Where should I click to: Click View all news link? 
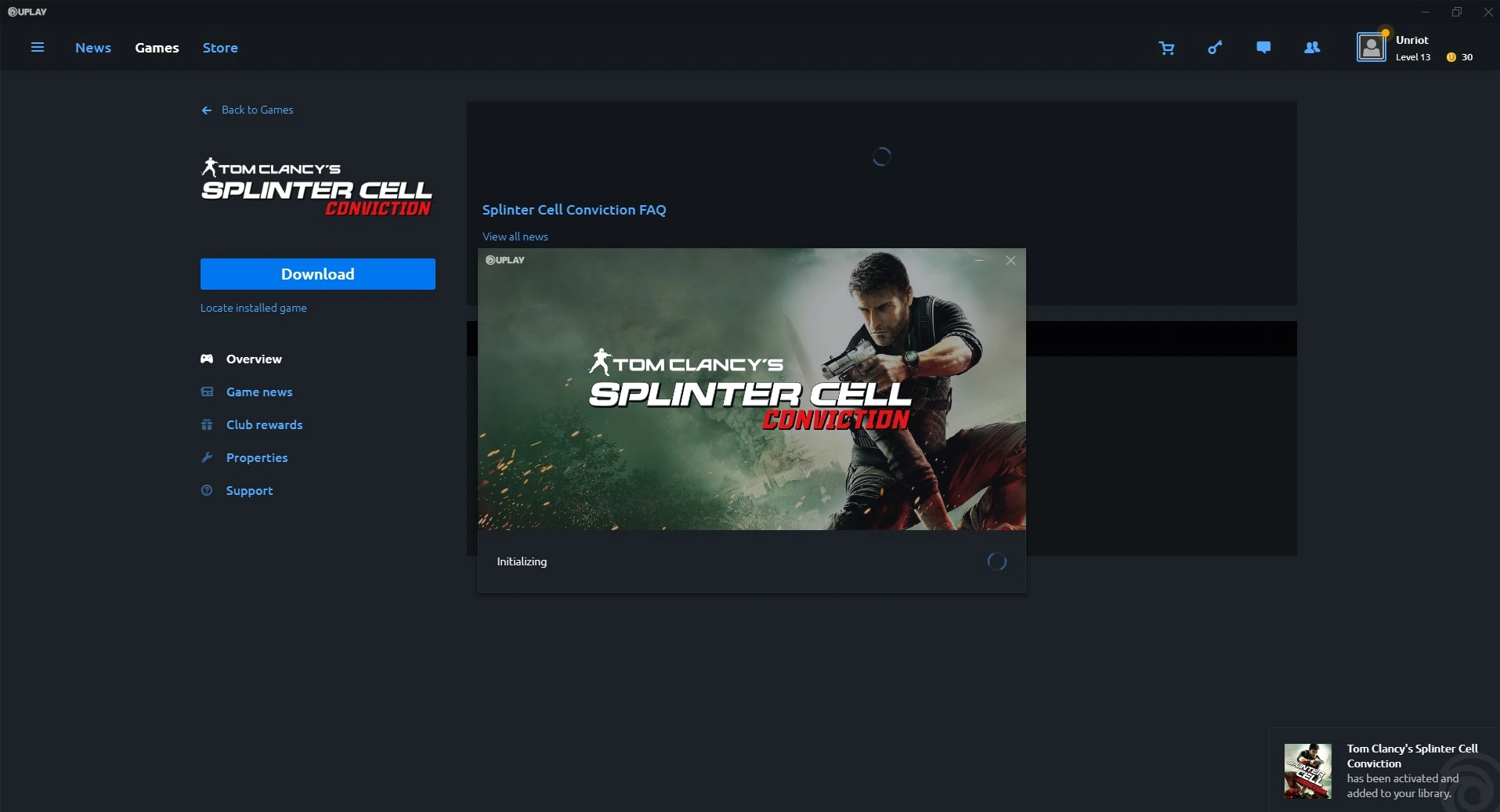[x=515, y=236]
